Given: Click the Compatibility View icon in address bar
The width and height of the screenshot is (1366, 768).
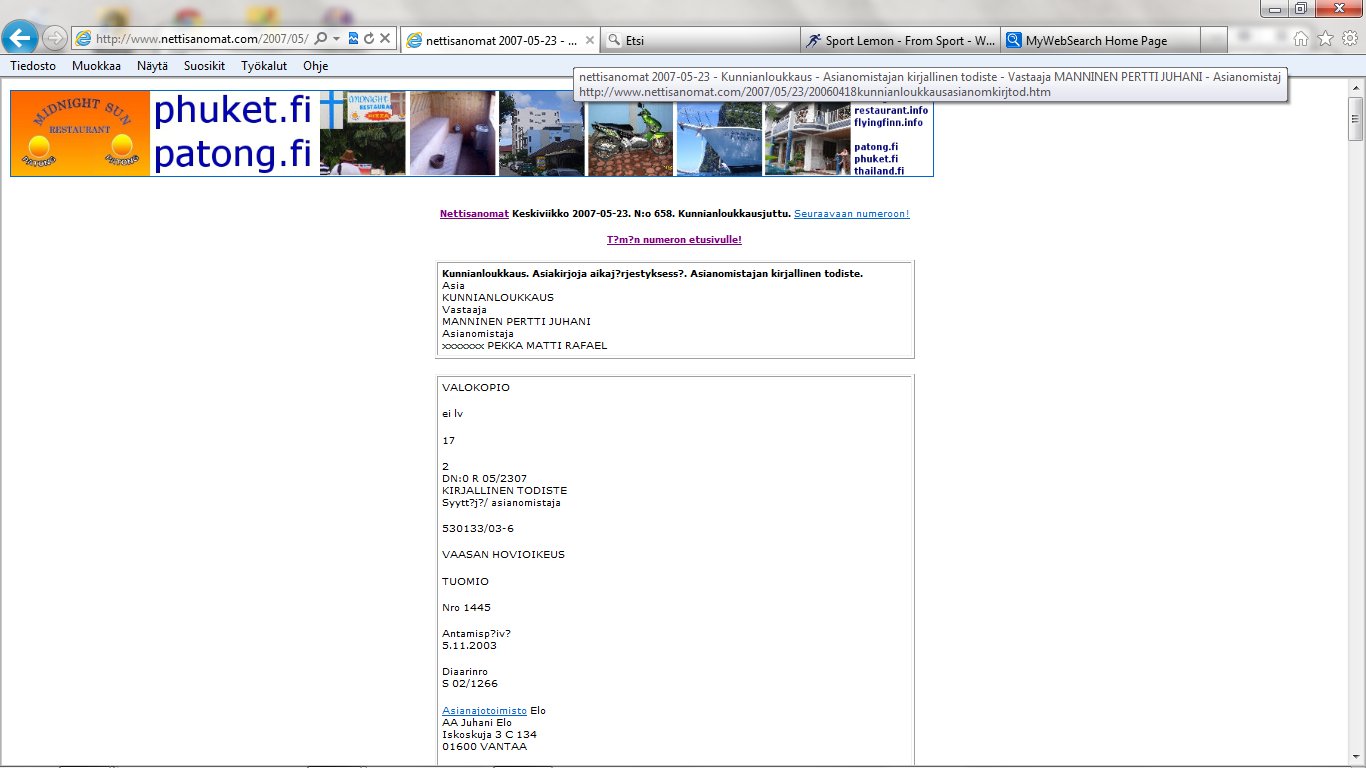Looking at the screenshot, I should pyautogui.click(x=354, y=39).
